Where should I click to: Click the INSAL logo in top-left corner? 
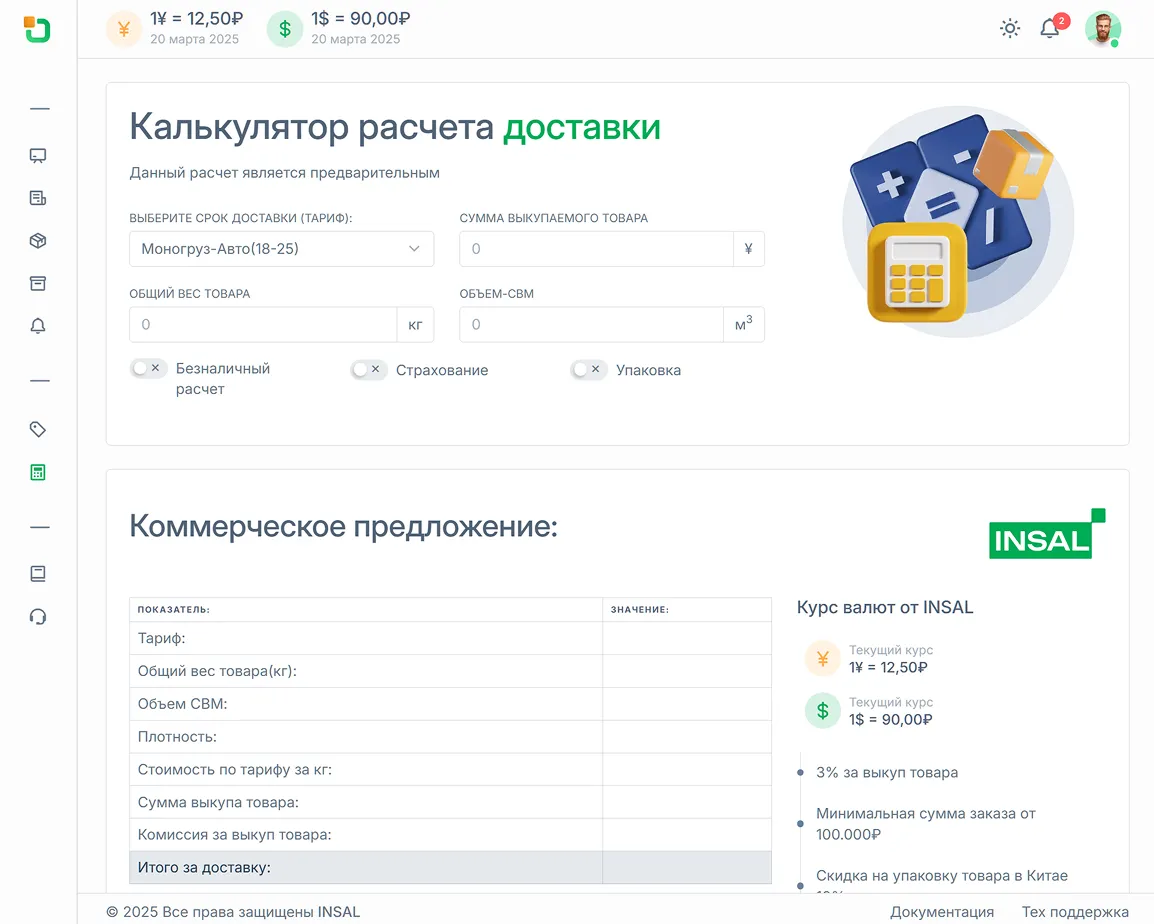(37, 29)
